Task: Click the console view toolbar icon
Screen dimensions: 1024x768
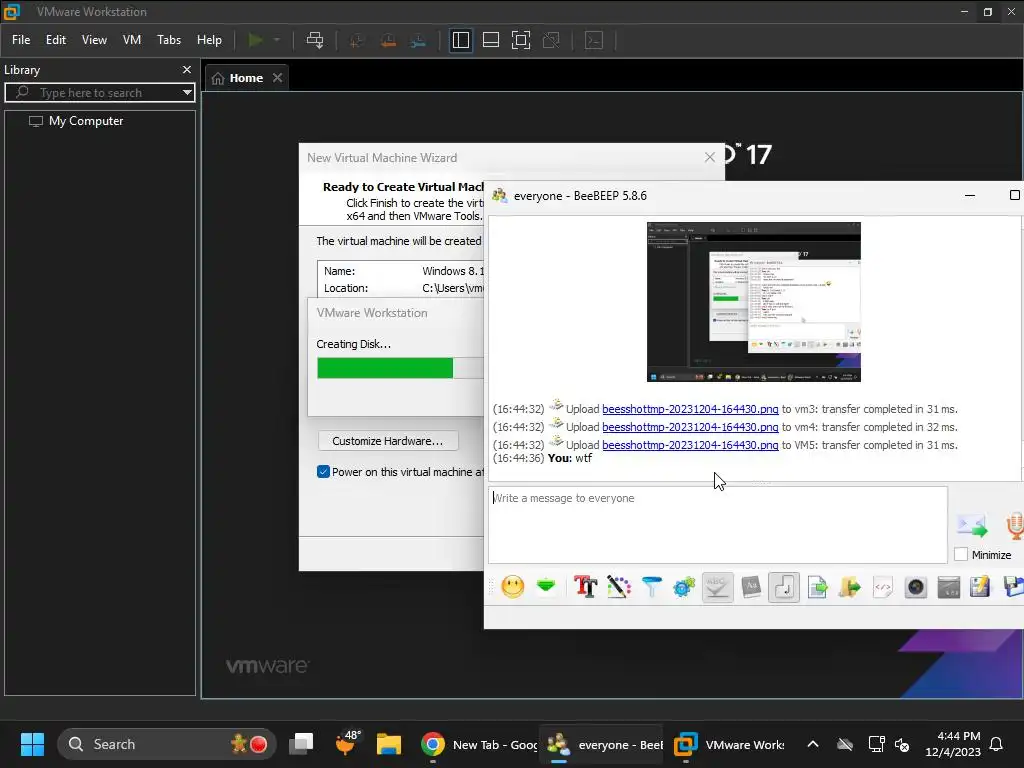Action: (x=594, y=40)
